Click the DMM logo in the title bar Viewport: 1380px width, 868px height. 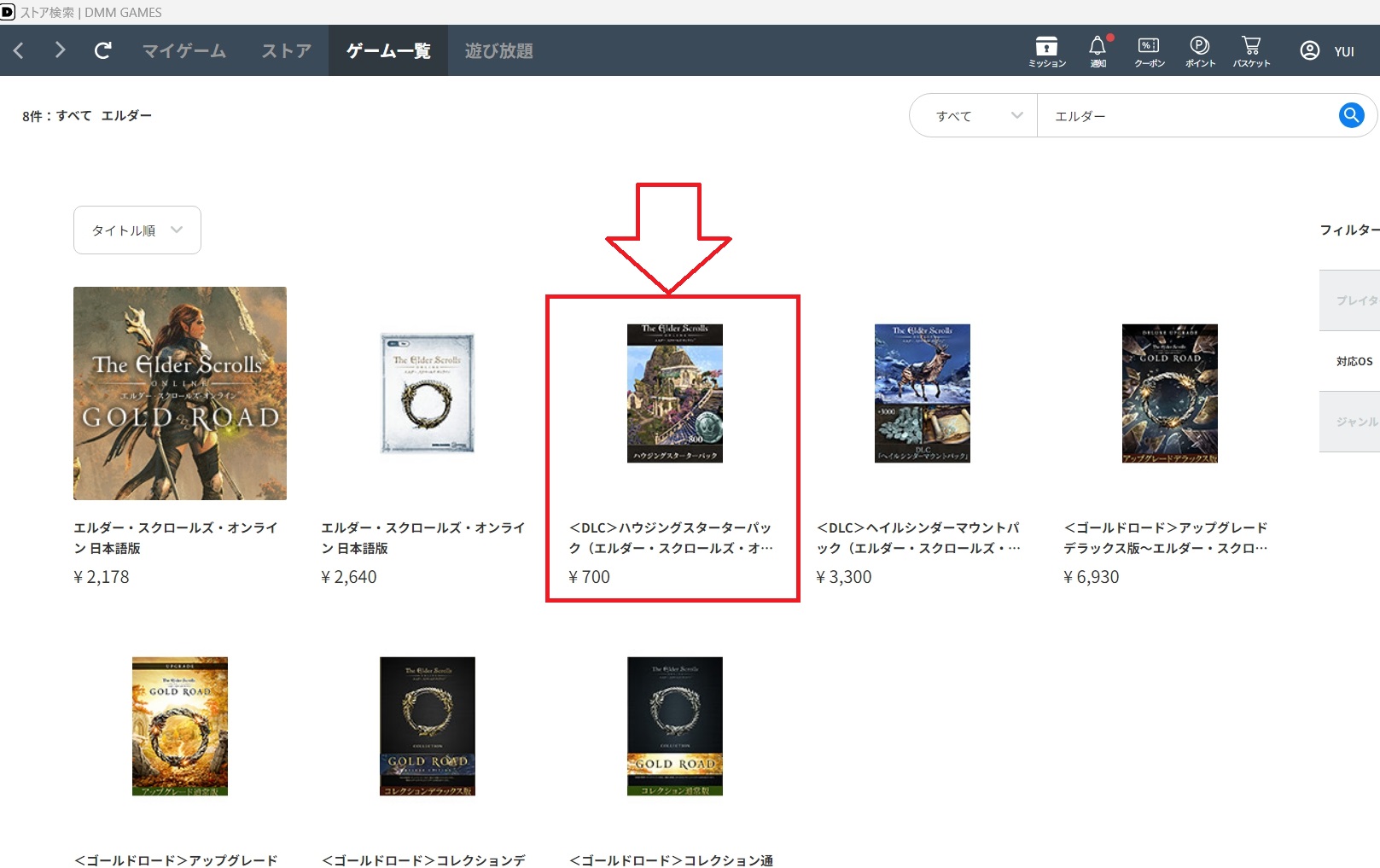(8, 12)
